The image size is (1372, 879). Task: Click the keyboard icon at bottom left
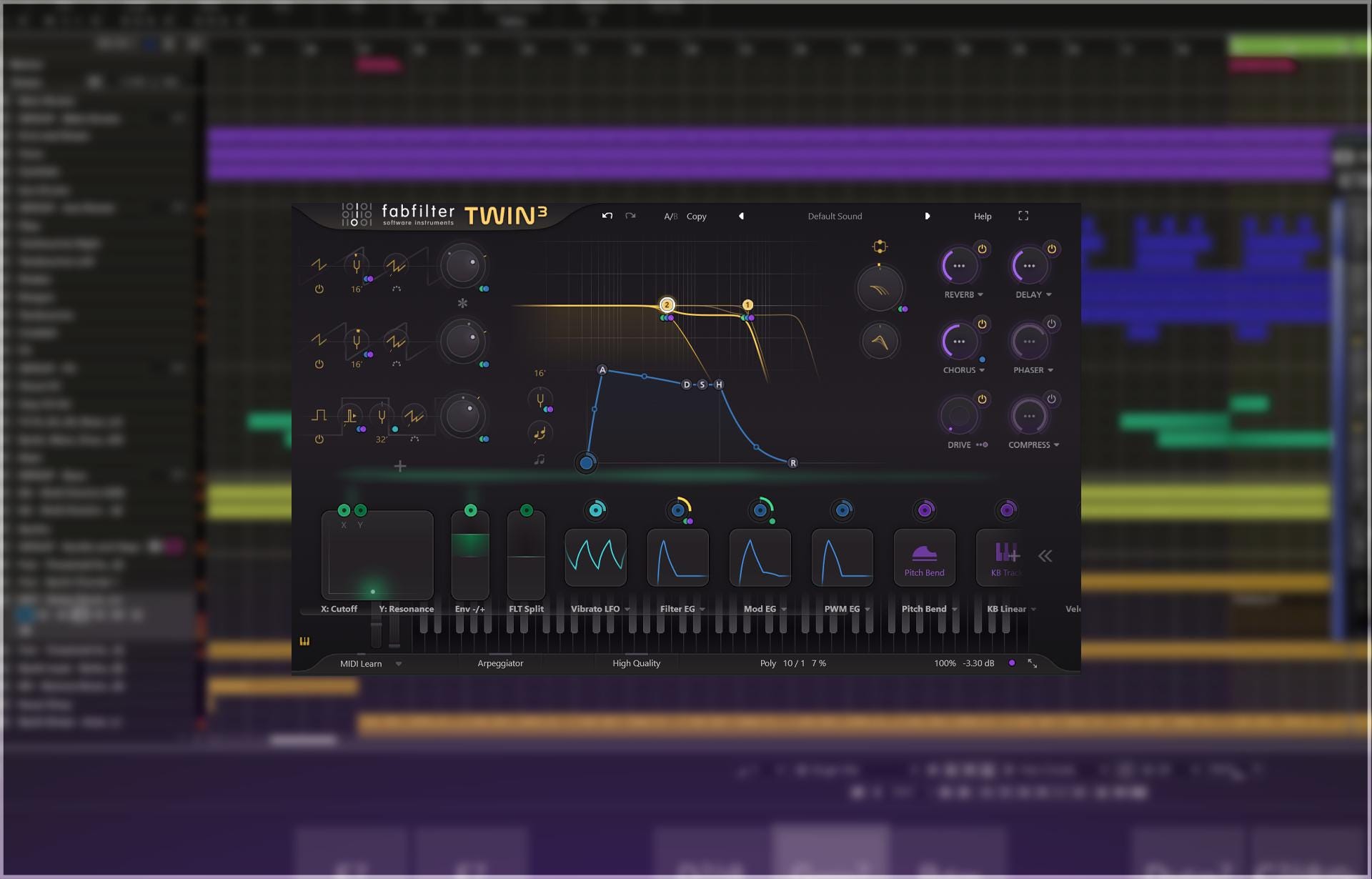click(304, 641)
